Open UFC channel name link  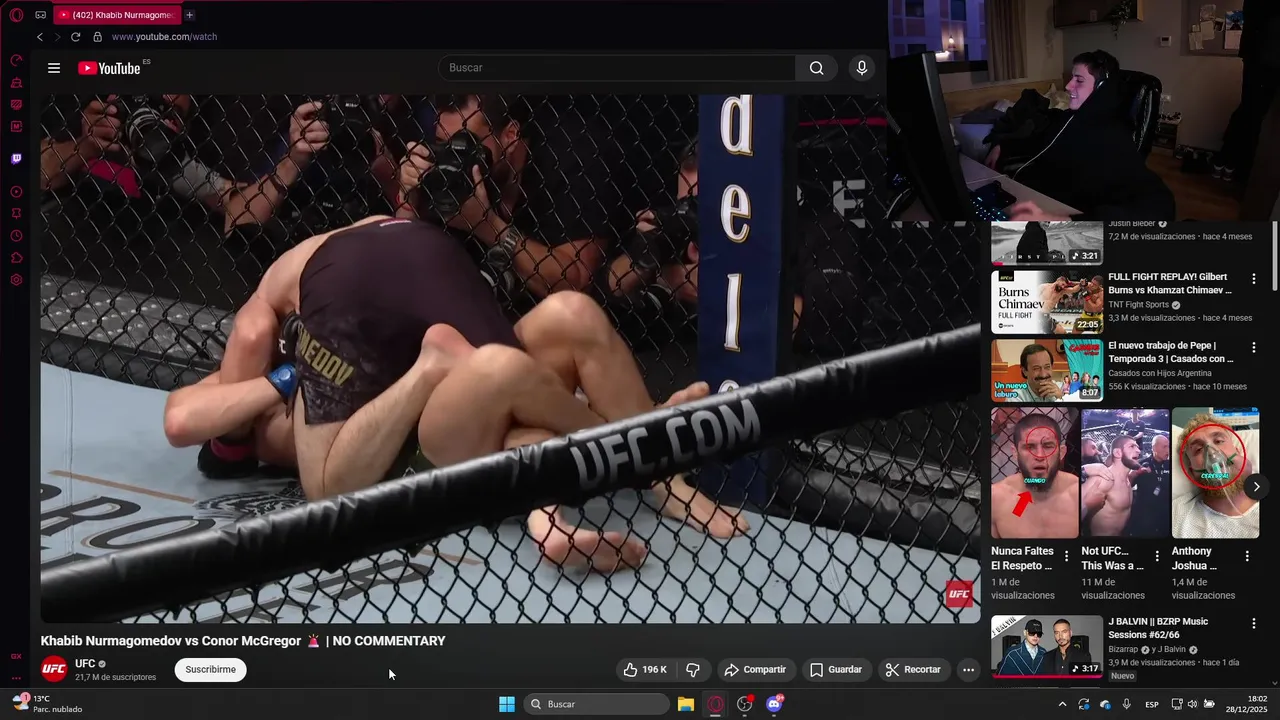click(85, 664)
